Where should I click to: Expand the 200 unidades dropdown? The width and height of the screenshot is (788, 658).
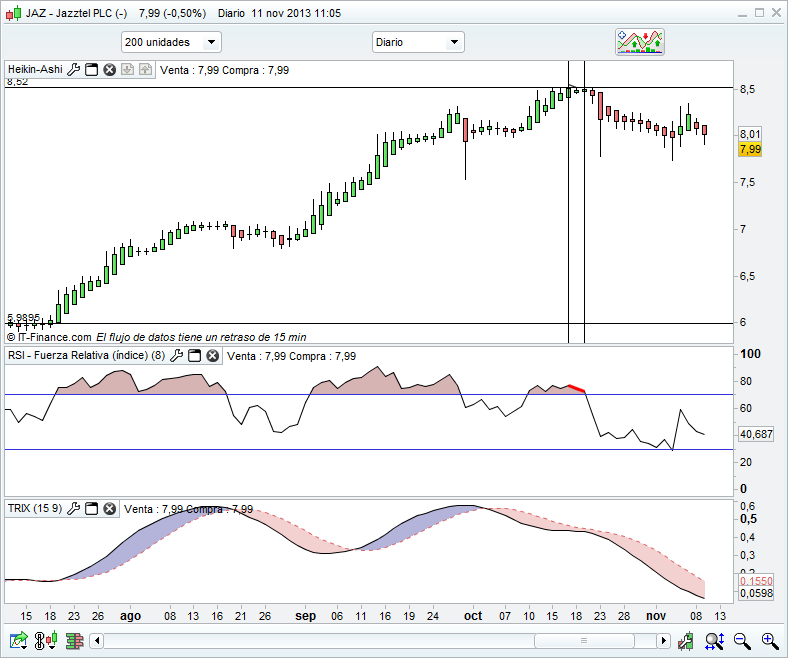pyautogui.click(x=170, y=42)
